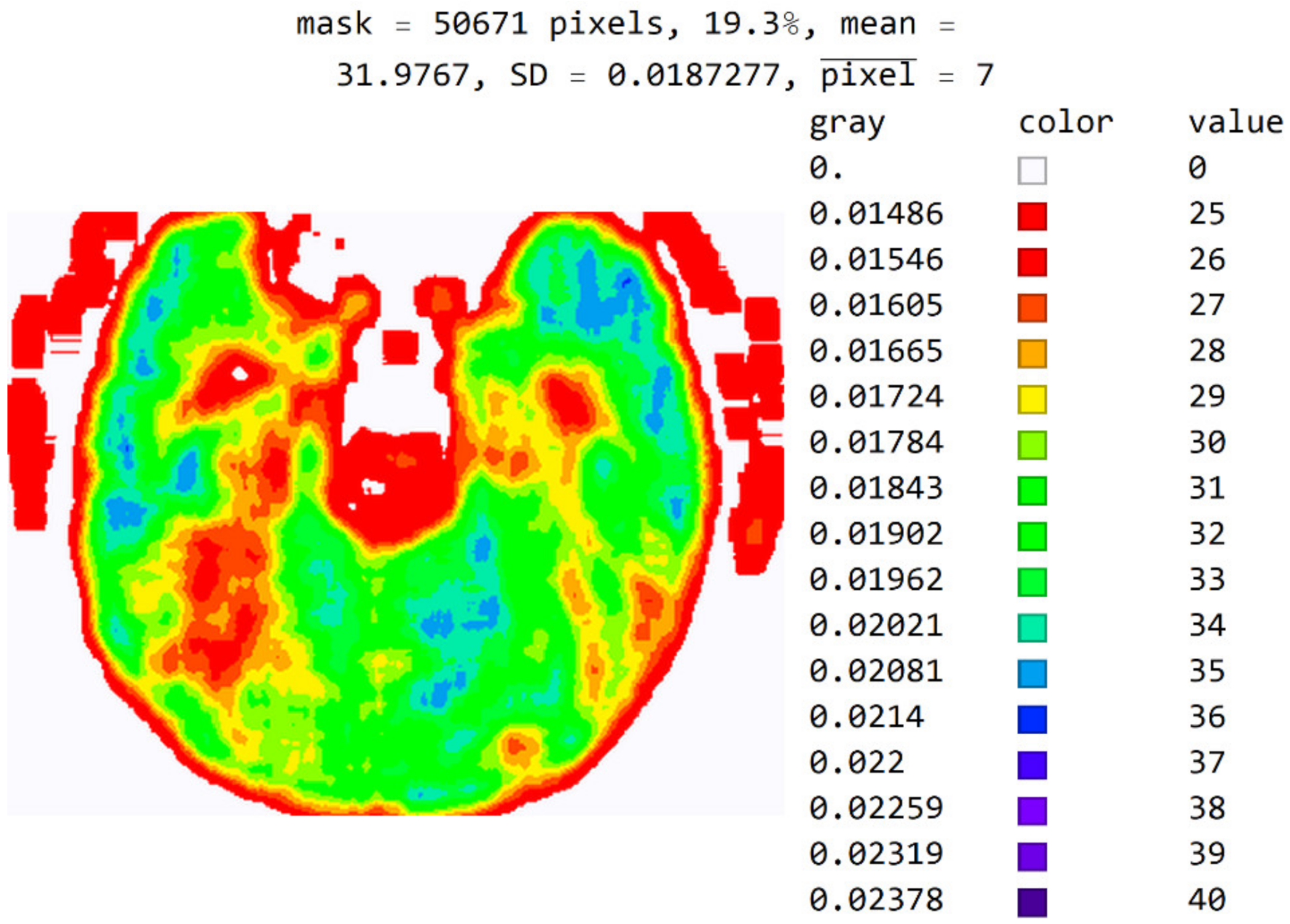Image resolution: width=1290 pixels, height=924 pixels.
Task: Click the 'value' column header
Action: [x=1235, y=122]
